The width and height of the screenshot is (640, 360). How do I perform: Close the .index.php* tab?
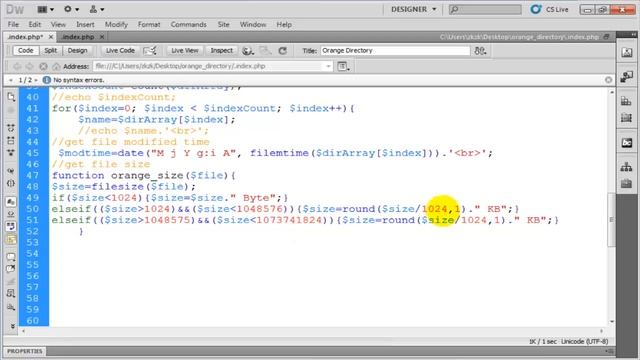[51, 37]
